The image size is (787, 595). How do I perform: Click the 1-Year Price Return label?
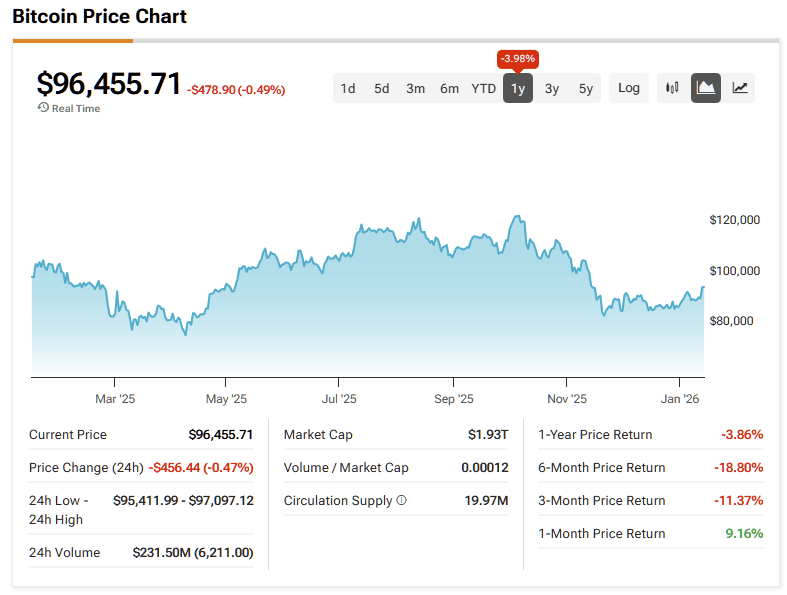(x=595, y=434)
